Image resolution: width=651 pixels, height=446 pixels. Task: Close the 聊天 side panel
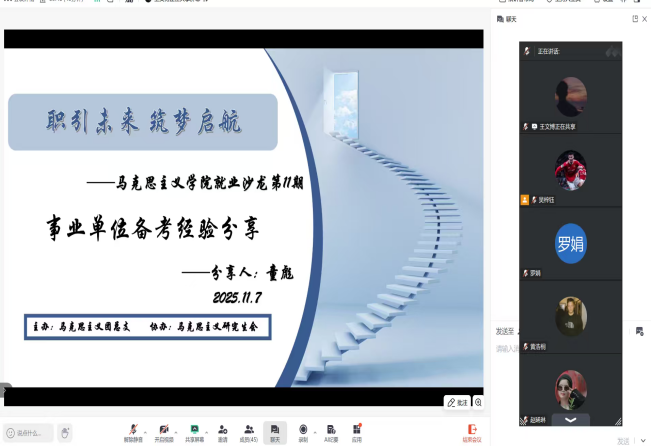pyautogui.click(x=645, y=19)
